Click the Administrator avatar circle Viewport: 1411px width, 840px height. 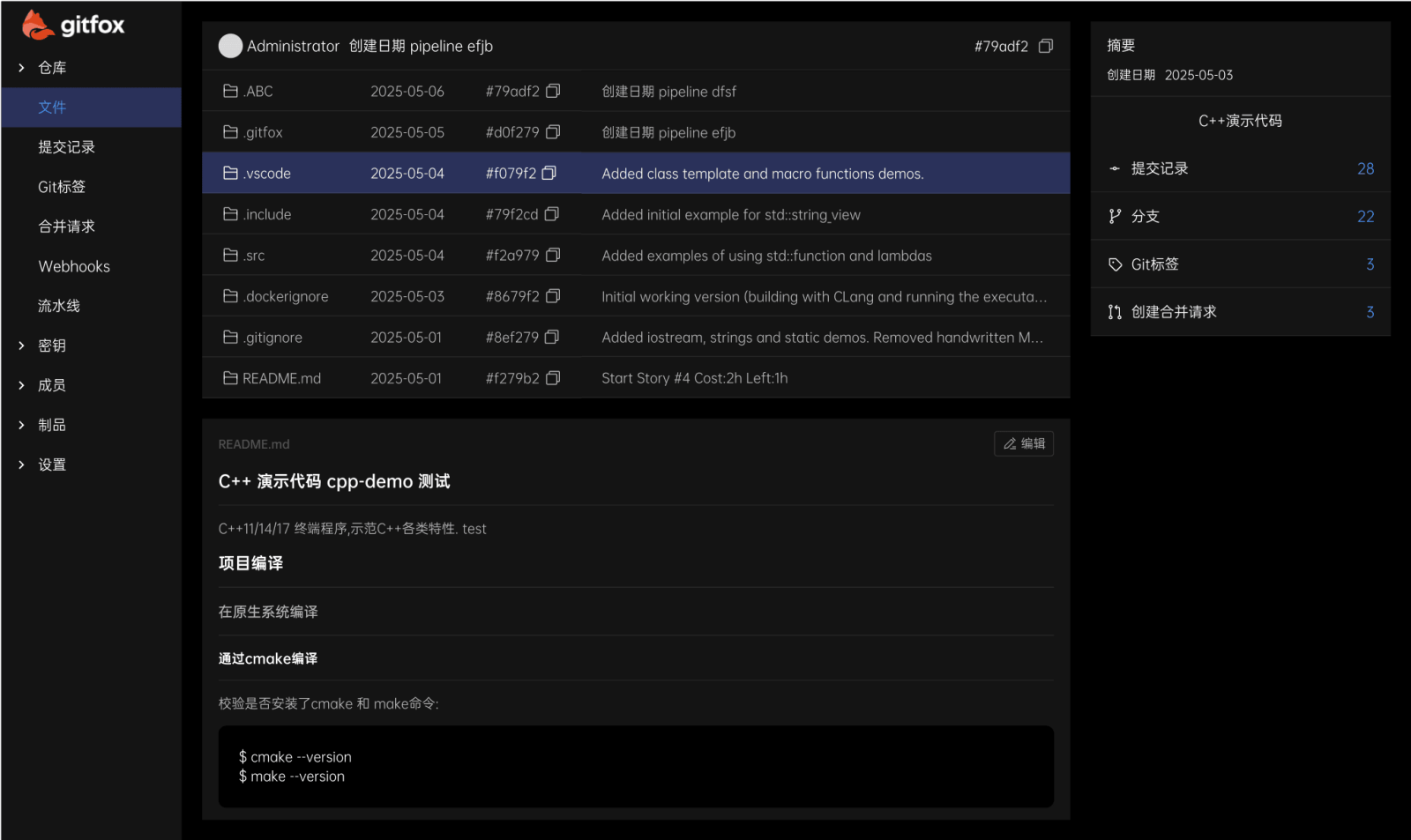230,46
